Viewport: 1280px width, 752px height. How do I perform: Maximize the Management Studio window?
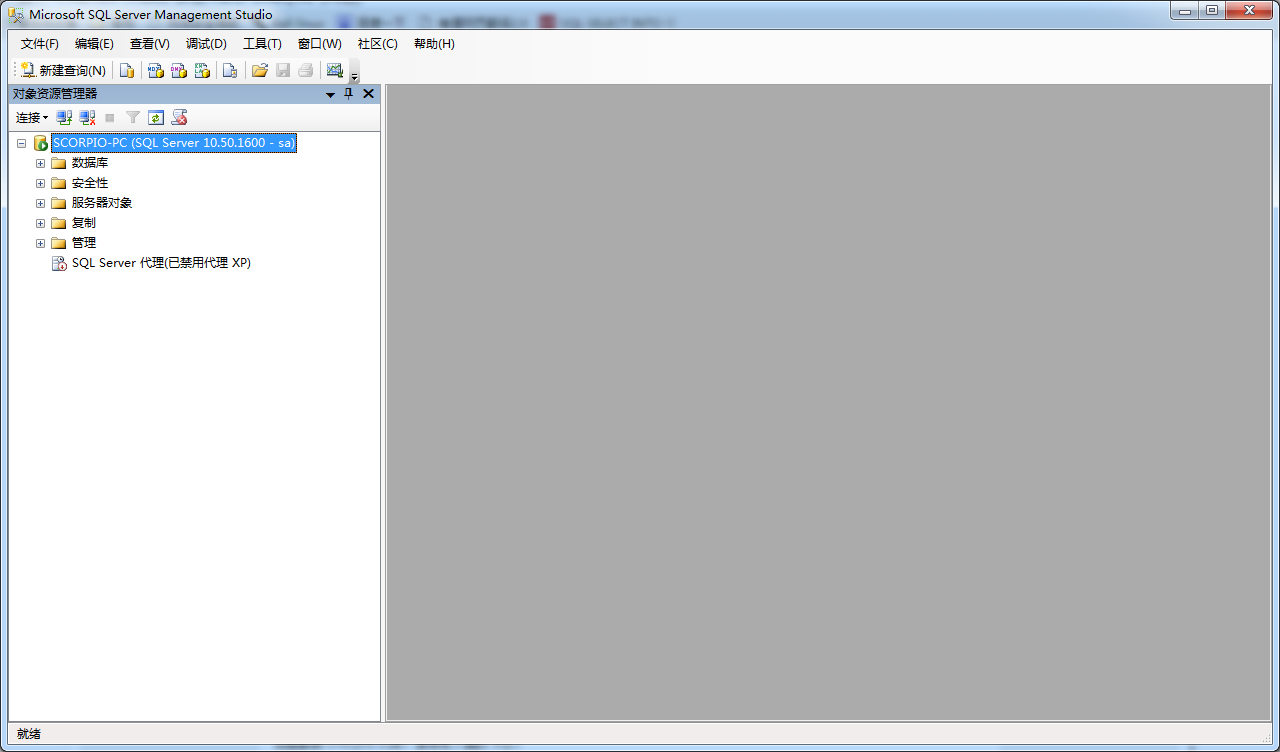pos(1212,10)
